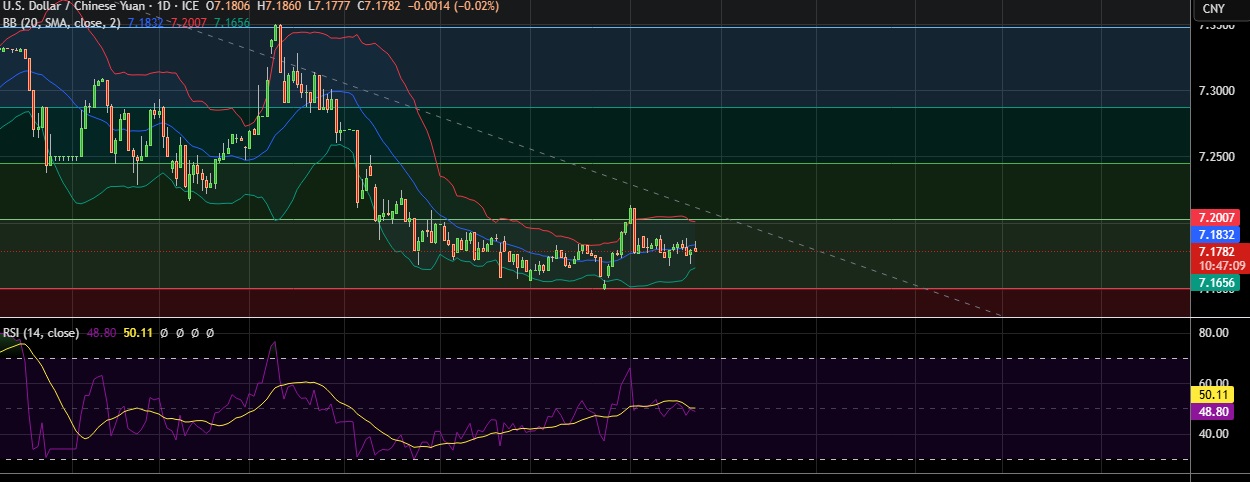This screenshot has height=482, width=1250.
Task: Click the 7.2500 price axis tick
Action: (x=1218, y=157)
